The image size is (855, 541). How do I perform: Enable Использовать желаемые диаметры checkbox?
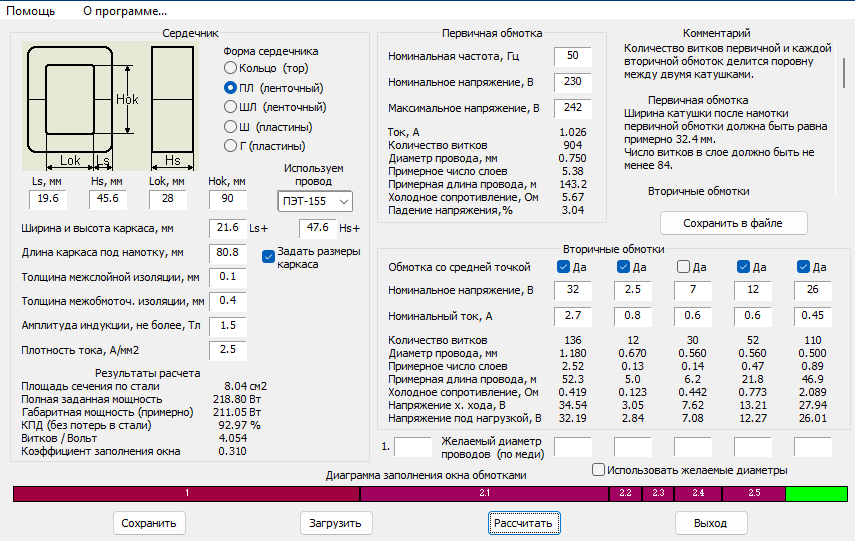point(598,470)
